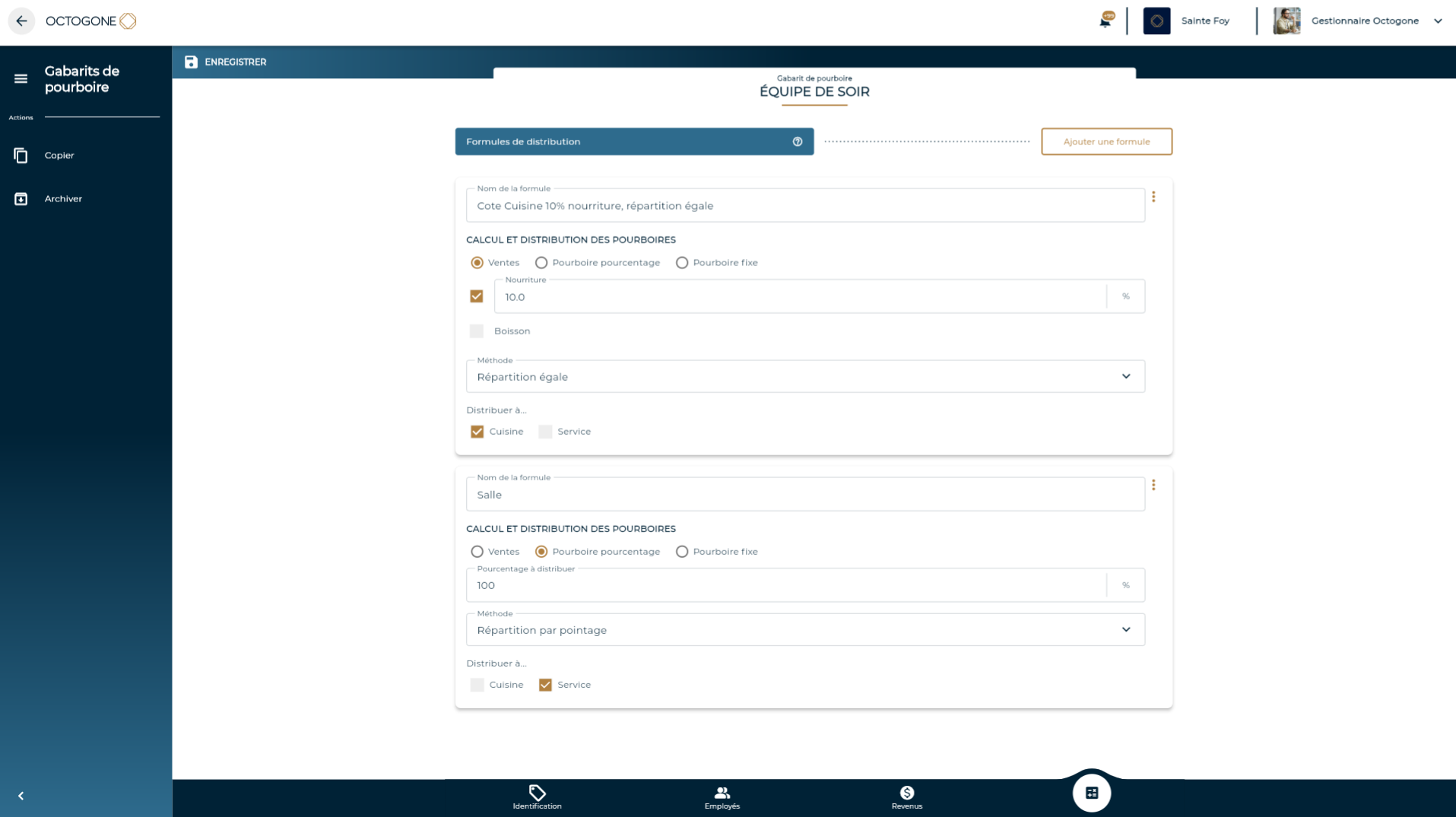Select Pourboire fixe radio in first formula
1456x817 pixels.
pos(682,263)
